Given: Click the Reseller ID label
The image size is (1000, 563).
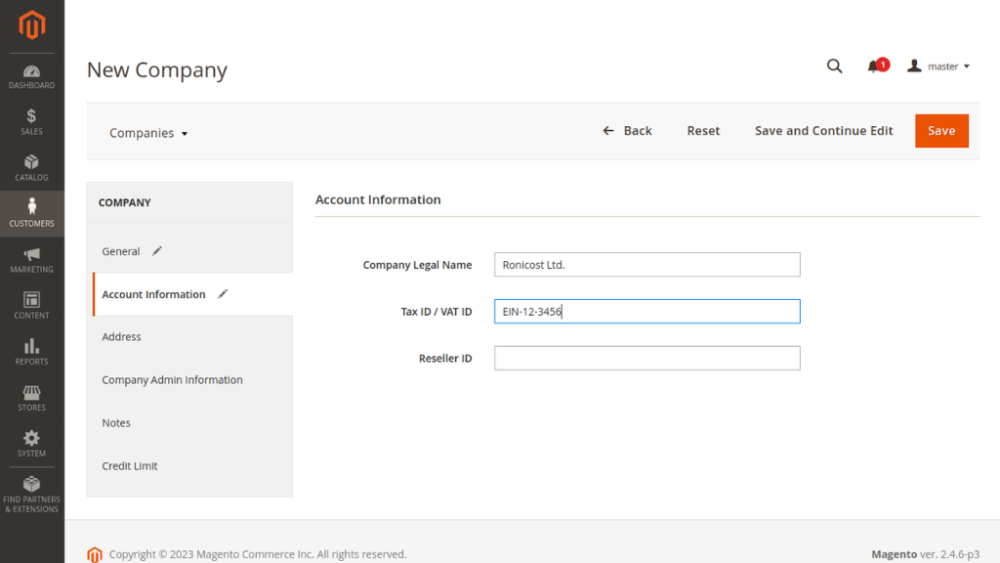Looking at the screenshot, I should click(445, 358).
